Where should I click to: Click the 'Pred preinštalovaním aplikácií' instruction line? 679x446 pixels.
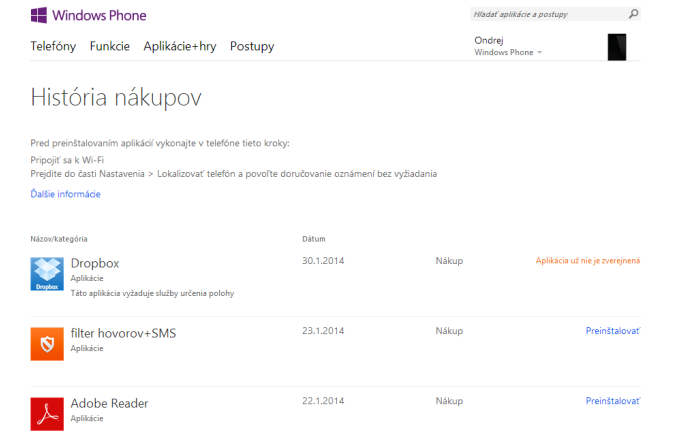[160, 143]
